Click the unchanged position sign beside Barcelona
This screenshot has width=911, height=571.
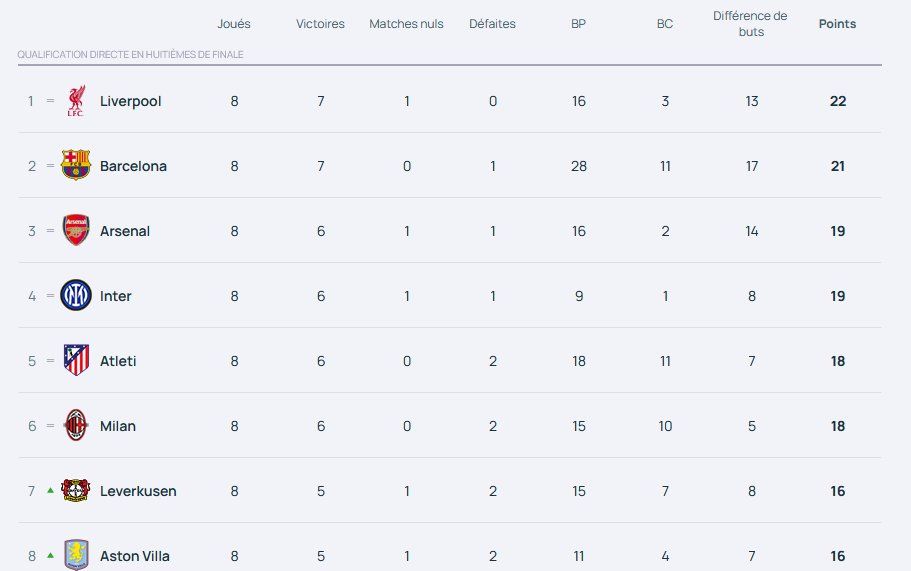51,166
